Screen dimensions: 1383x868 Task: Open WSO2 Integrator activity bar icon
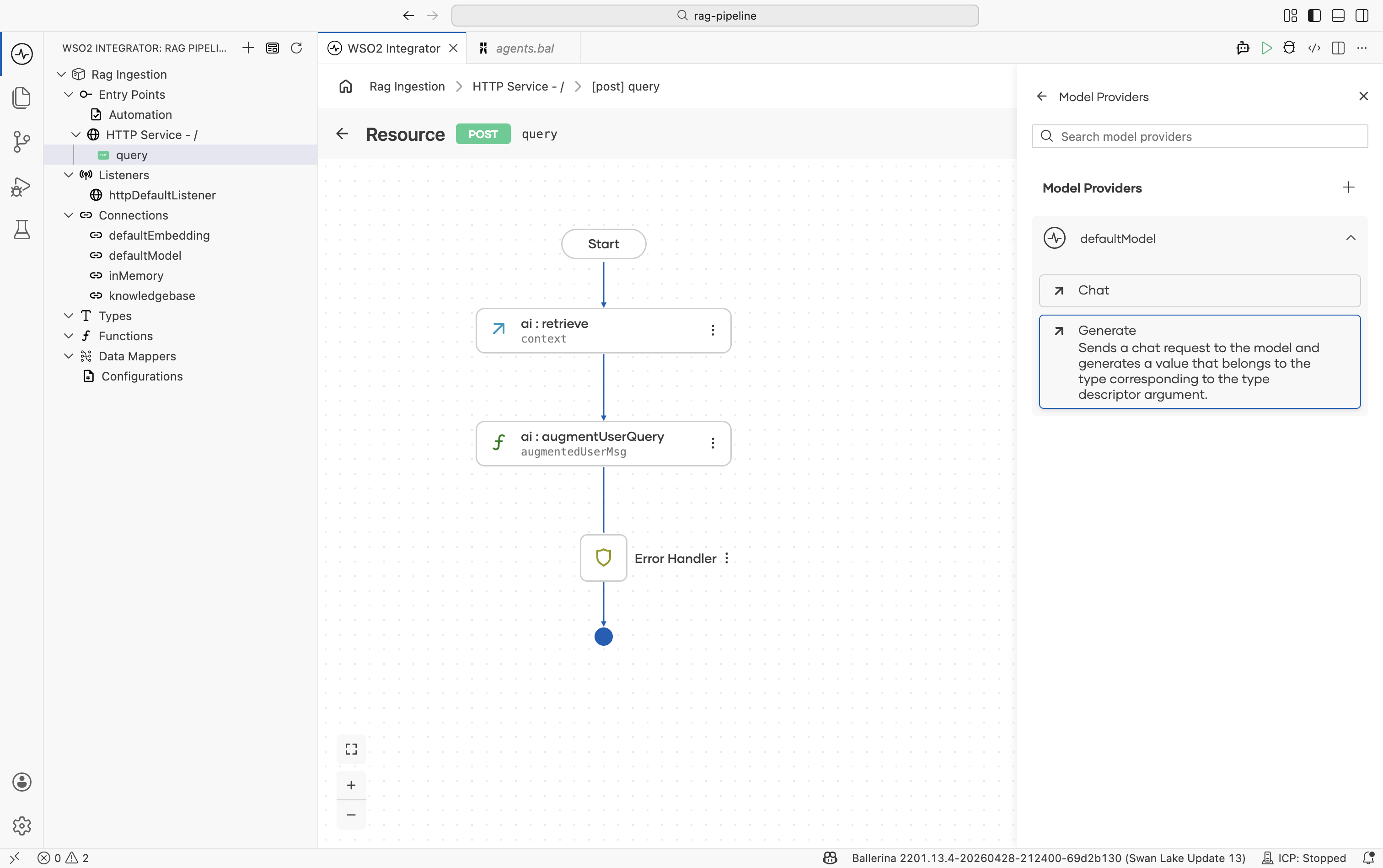coord(22,54)
